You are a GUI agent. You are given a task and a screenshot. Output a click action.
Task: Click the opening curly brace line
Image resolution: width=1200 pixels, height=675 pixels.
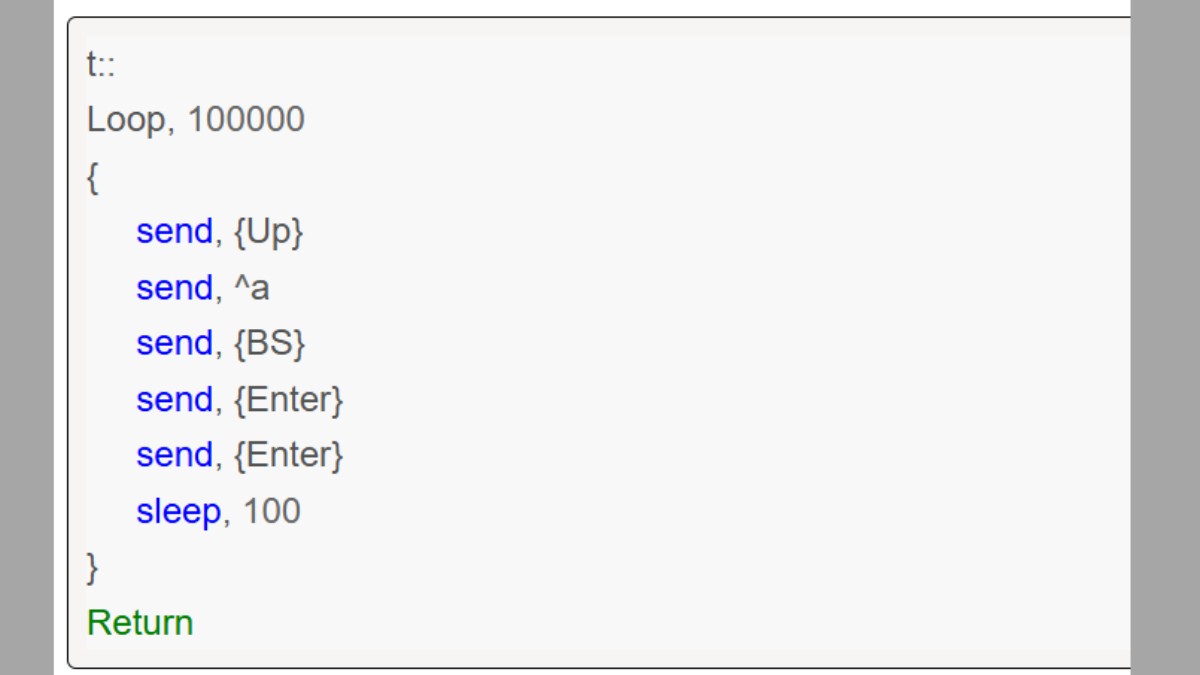pos(93,178)
